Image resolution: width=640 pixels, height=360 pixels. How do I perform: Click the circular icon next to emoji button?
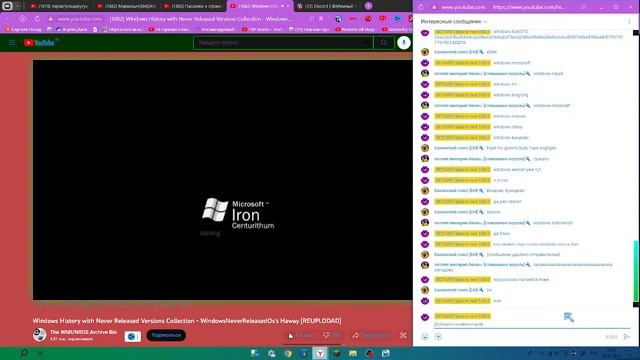(x=438, y=337)
